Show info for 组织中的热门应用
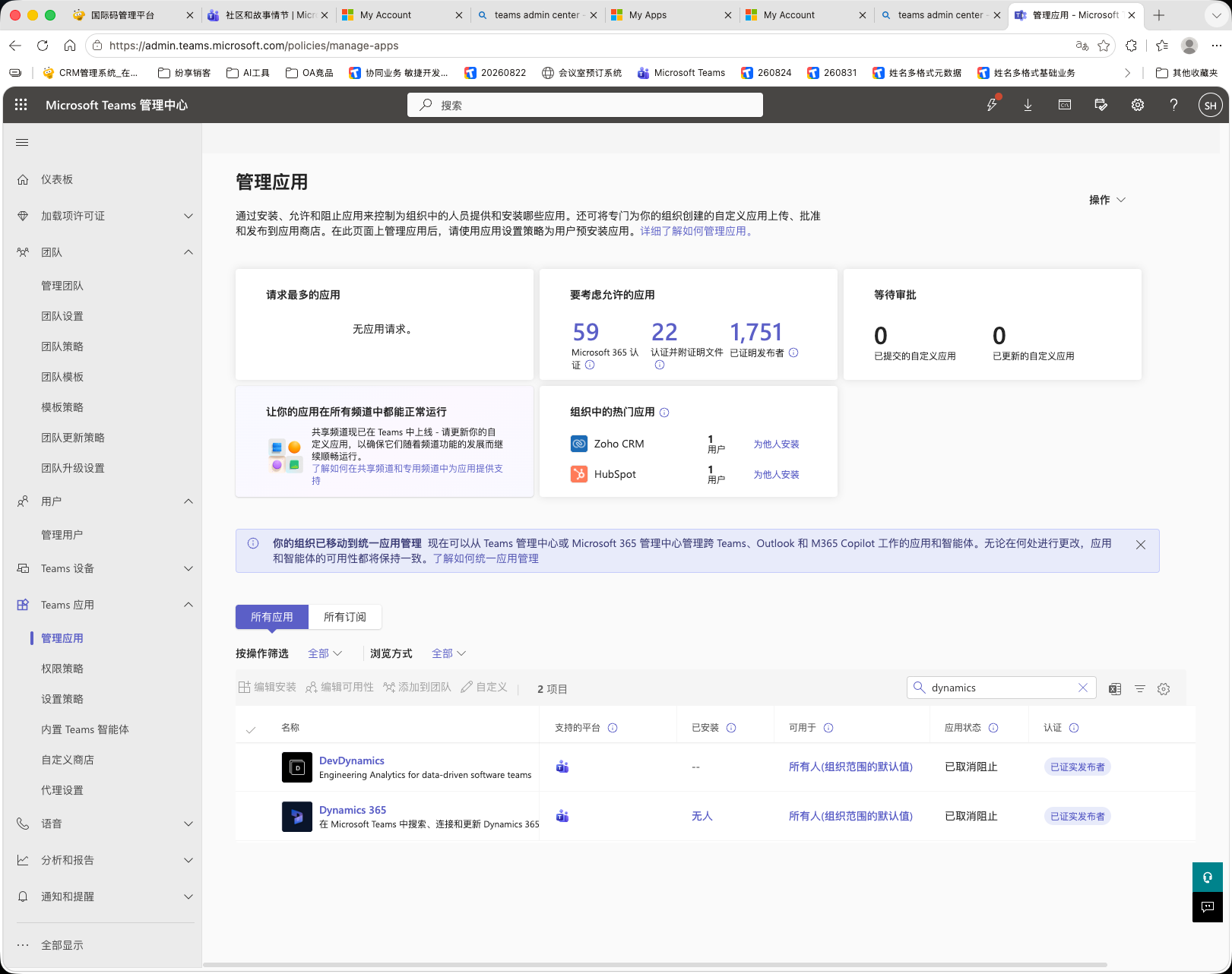The width and height of the screenshot is (1232, 974). [x=664, y=413]
